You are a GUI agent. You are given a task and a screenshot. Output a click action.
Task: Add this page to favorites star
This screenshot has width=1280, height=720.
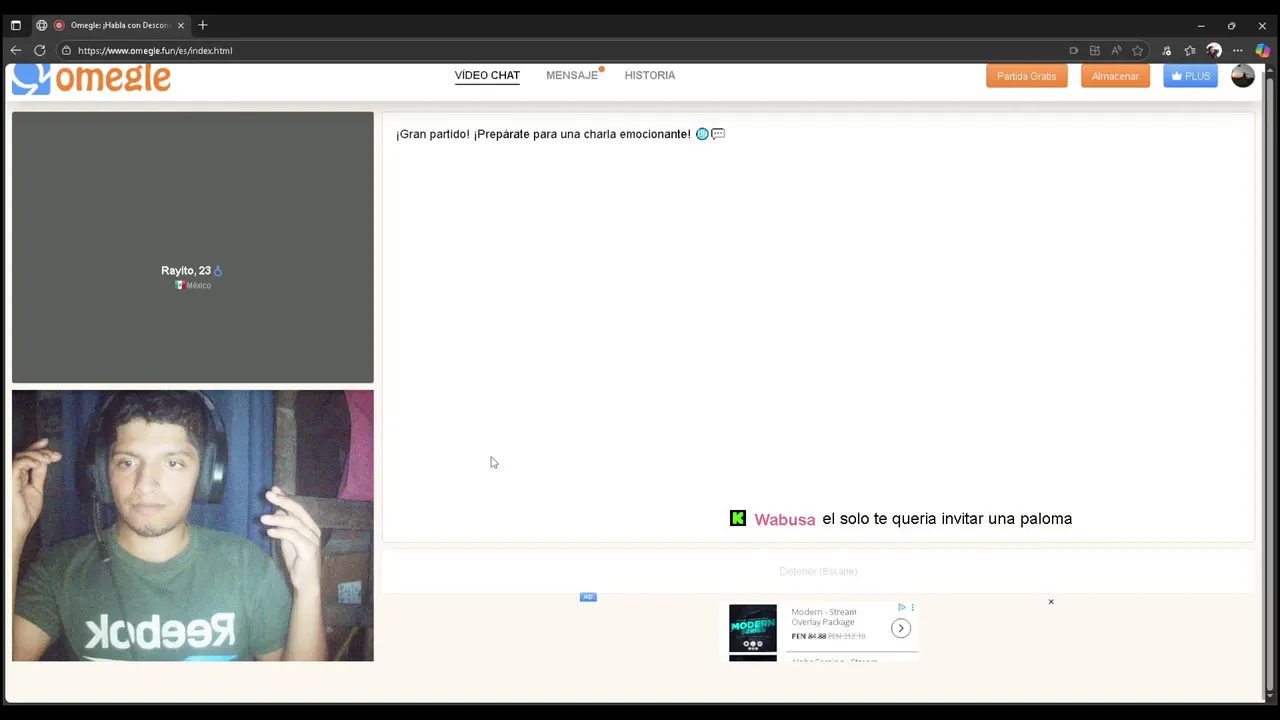(x=1137, y=50)
